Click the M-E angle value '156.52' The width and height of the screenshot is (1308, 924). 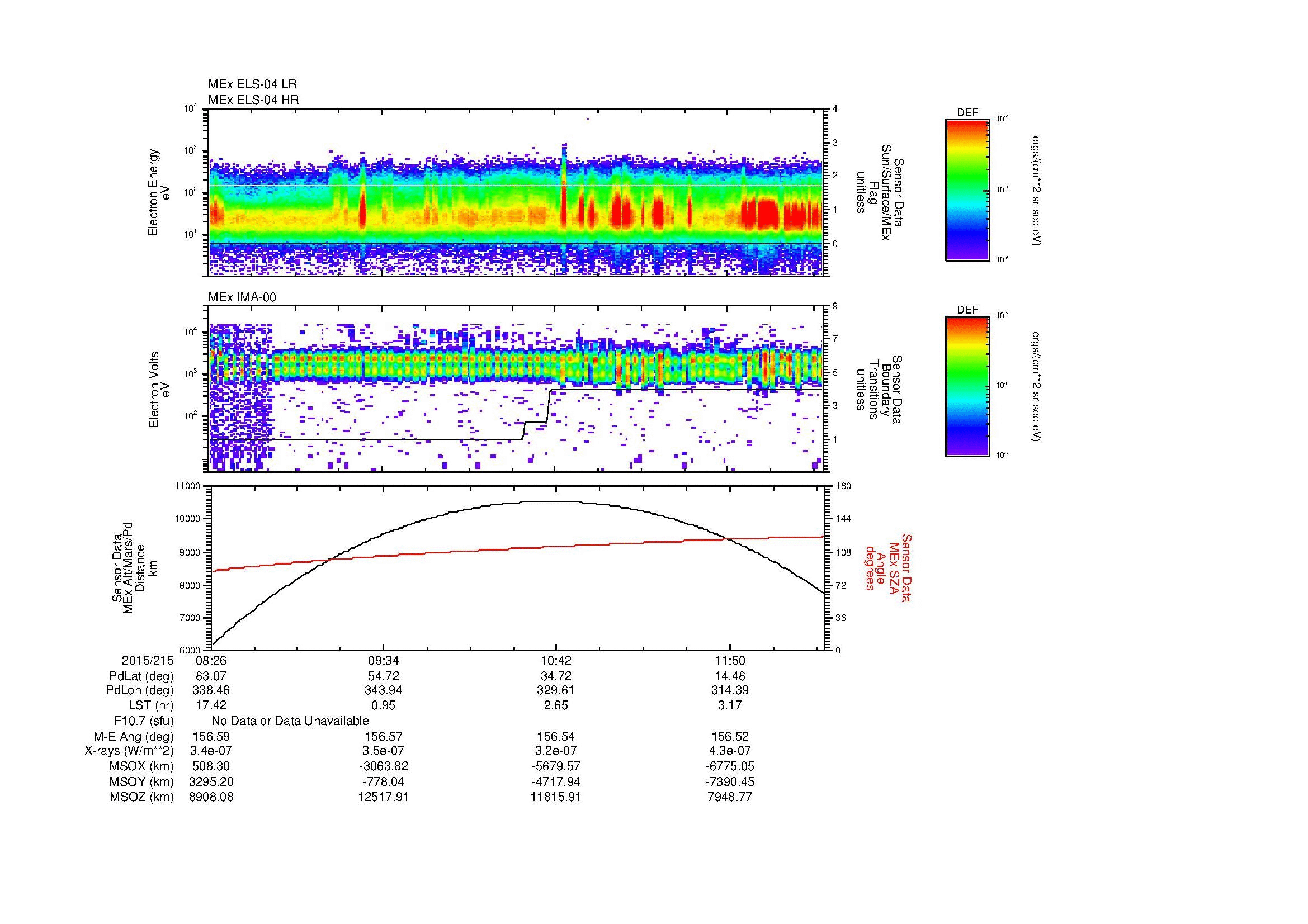(730, 736)
